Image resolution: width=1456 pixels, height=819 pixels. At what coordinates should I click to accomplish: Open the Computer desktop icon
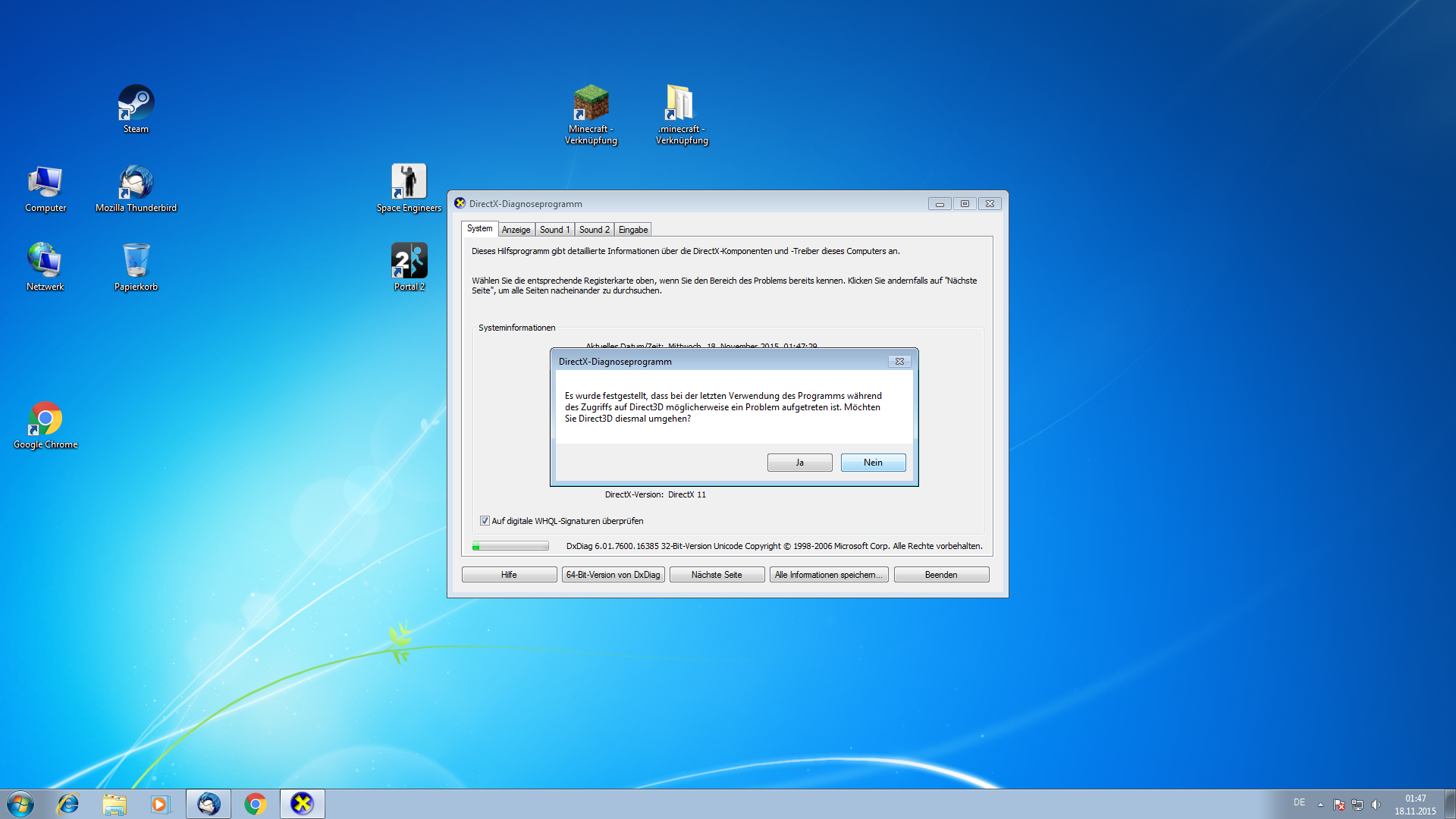pos(45,189)
